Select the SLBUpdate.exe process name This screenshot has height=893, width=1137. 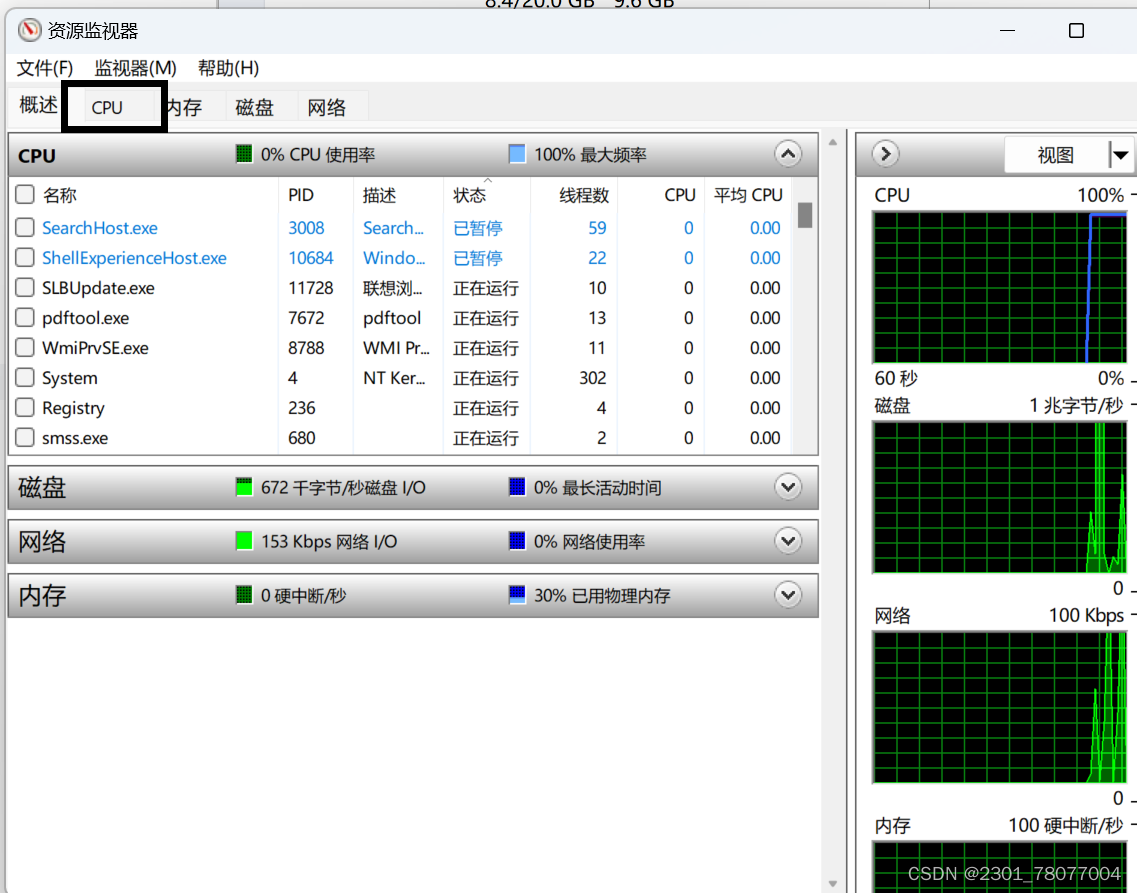[98, 288]
